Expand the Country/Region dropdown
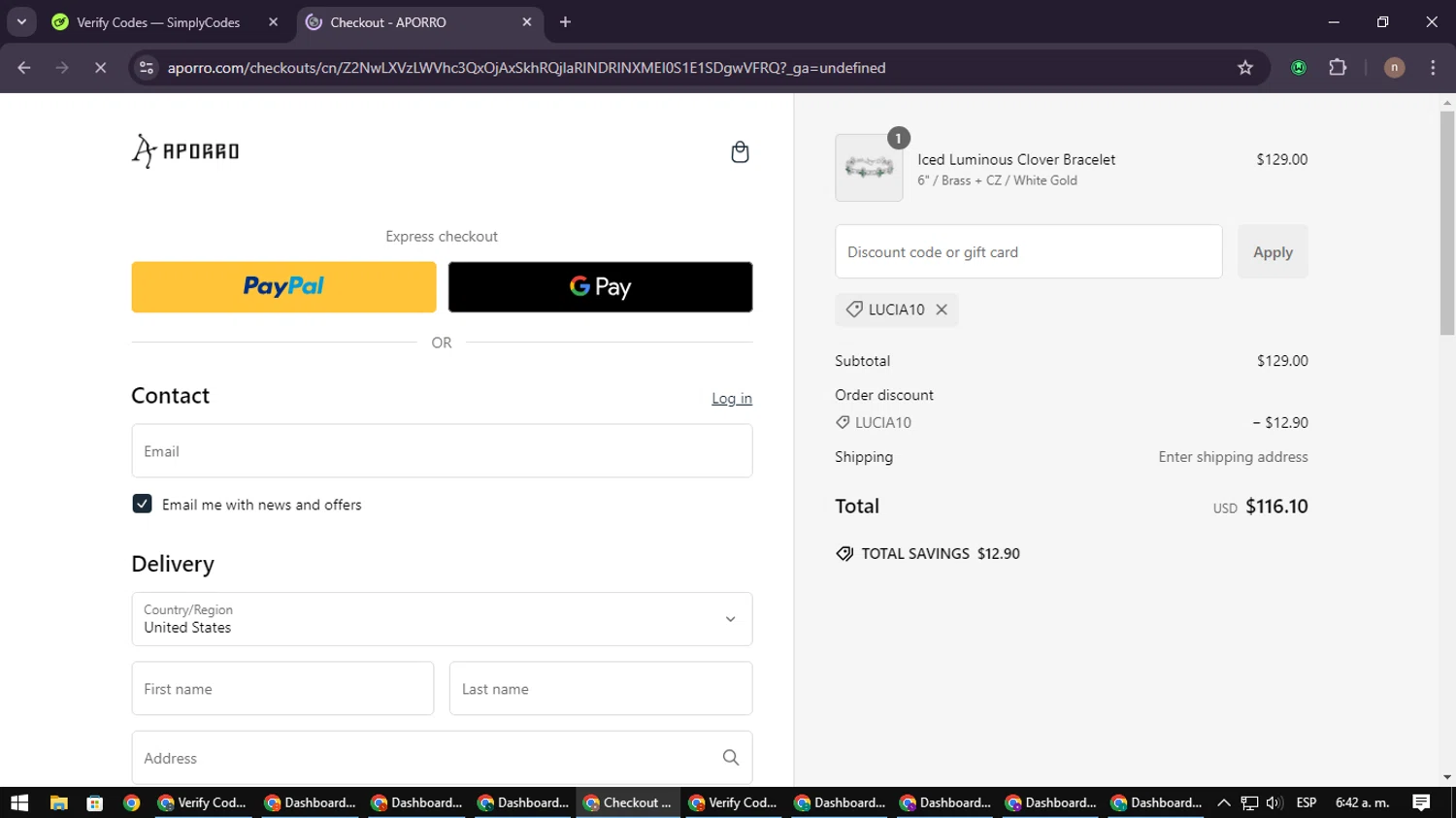 [x=442, y=619]
